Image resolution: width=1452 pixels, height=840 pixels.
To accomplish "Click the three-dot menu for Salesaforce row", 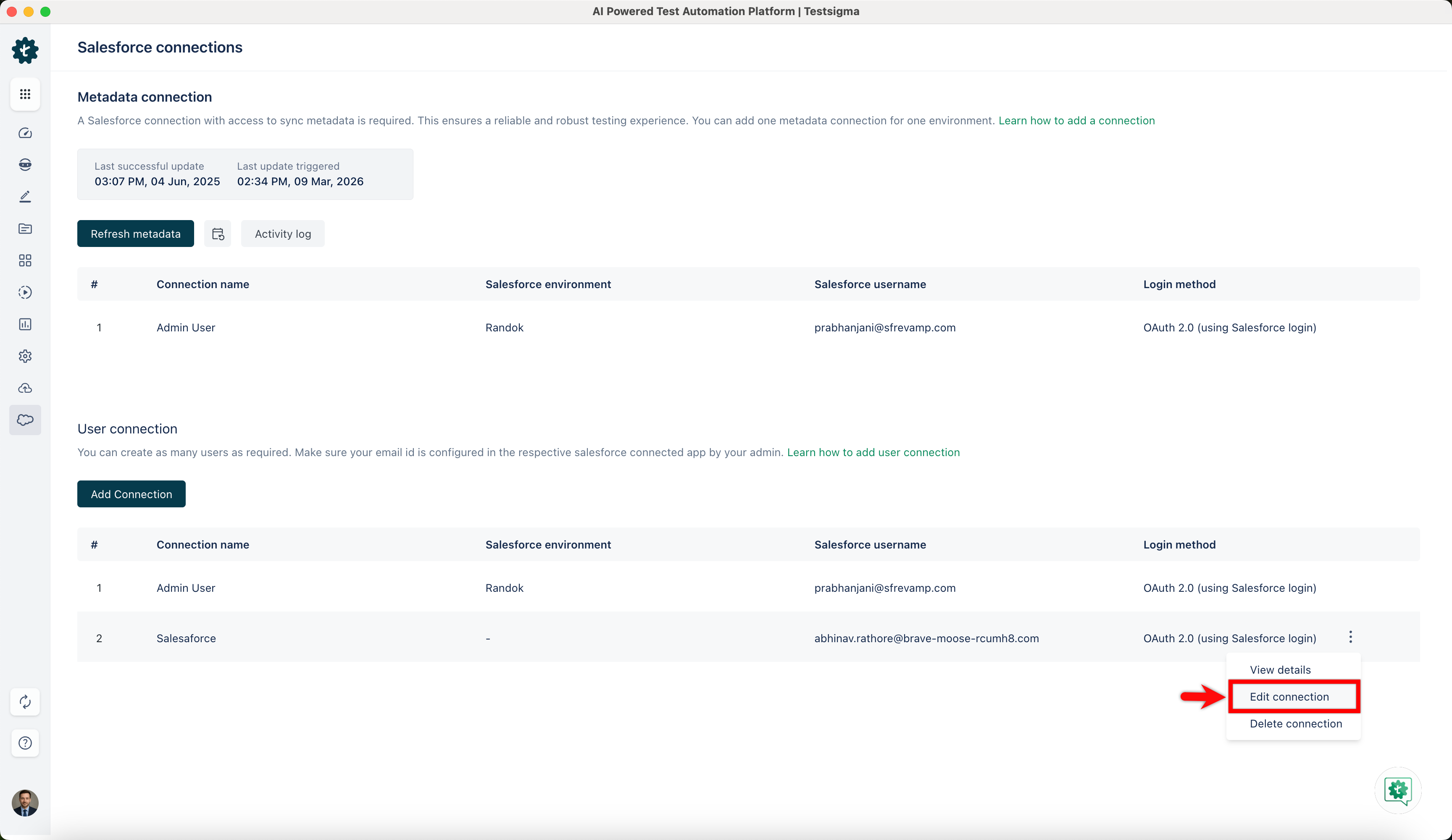I will tap(1350, 637).
